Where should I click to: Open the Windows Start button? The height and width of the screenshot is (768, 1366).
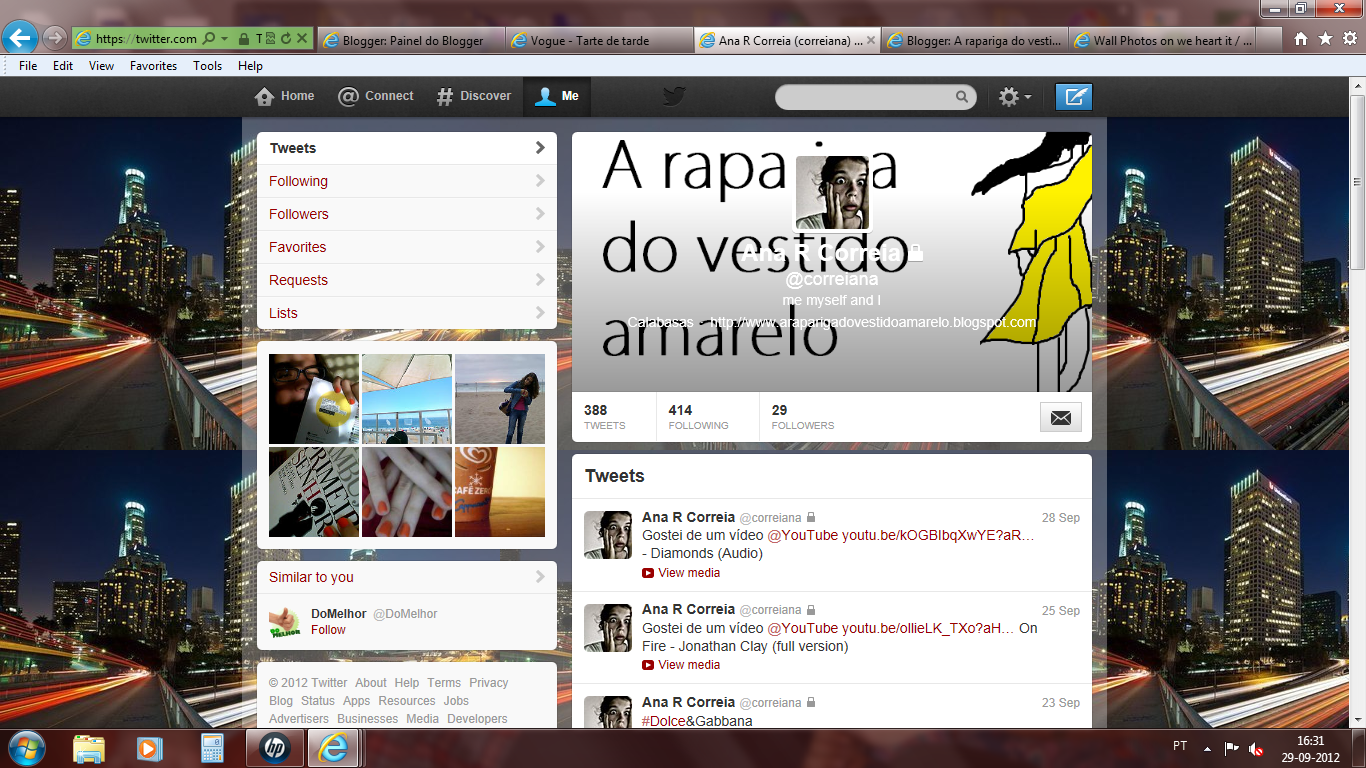click(x=25, y=748)
